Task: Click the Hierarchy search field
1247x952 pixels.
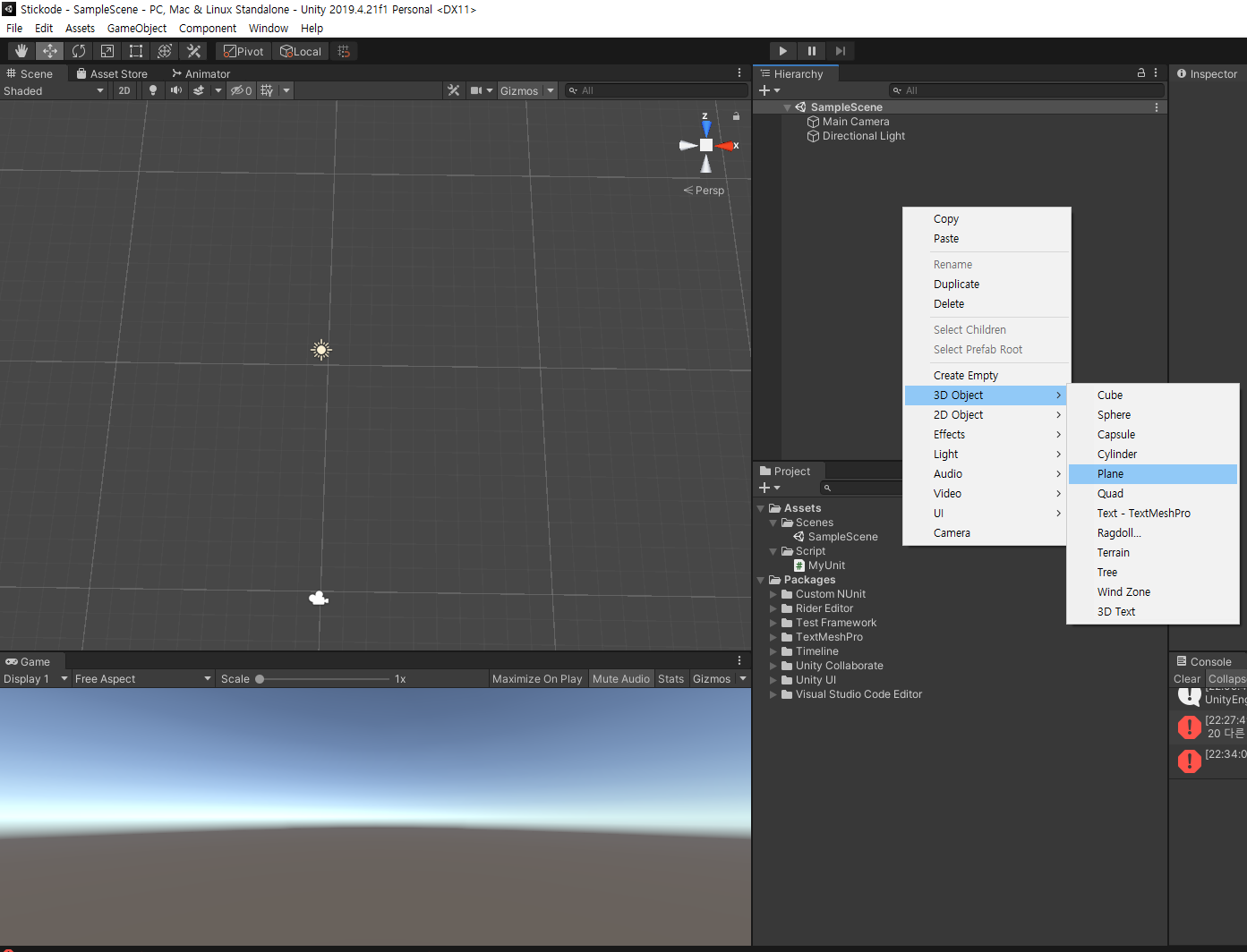Action: point(1027,90)
